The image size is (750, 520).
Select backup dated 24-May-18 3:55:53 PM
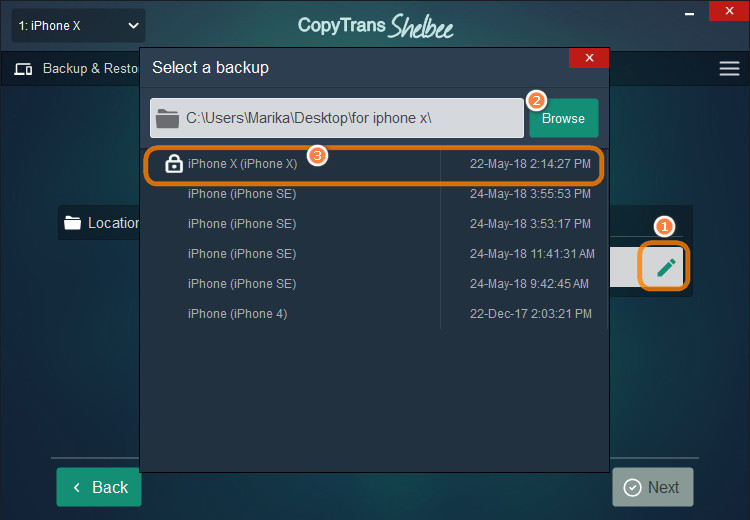[x=374, y=194]
